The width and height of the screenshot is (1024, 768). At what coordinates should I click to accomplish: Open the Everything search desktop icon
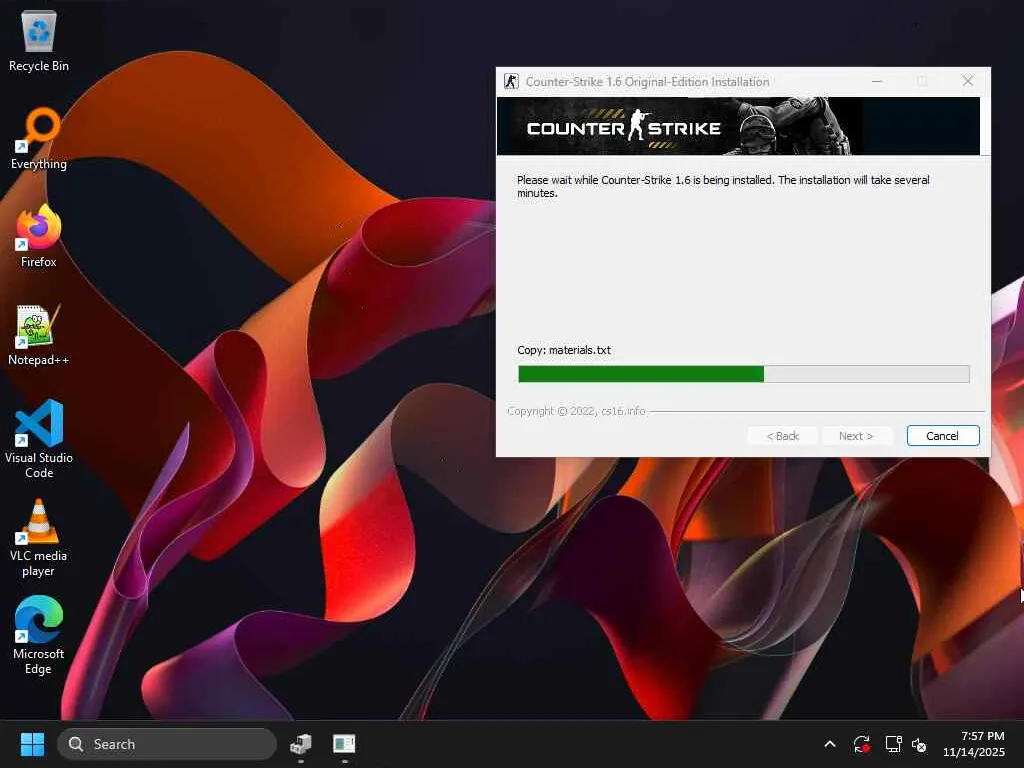point(39,139)
